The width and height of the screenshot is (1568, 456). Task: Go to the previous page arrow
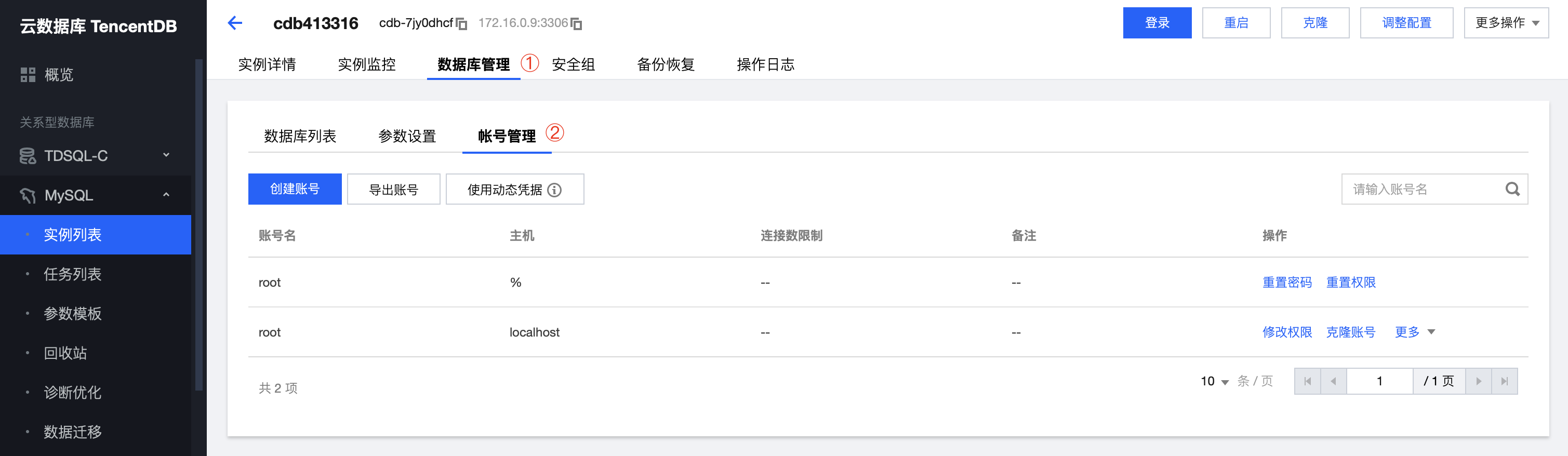tap(1333, 381)
